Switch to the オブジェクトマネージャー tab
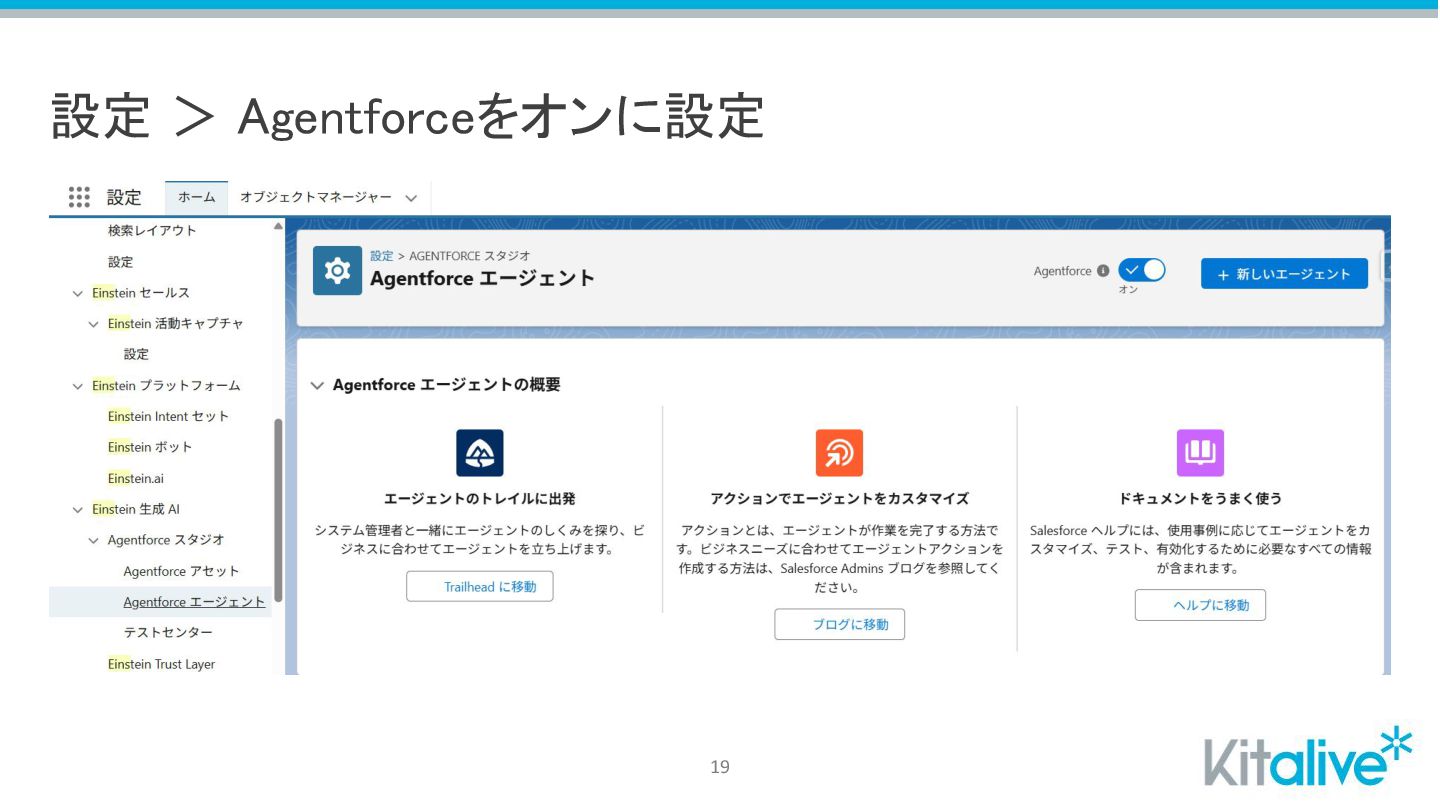The width and height of the screenshot is (1440, 810). [x=315, y=197]
